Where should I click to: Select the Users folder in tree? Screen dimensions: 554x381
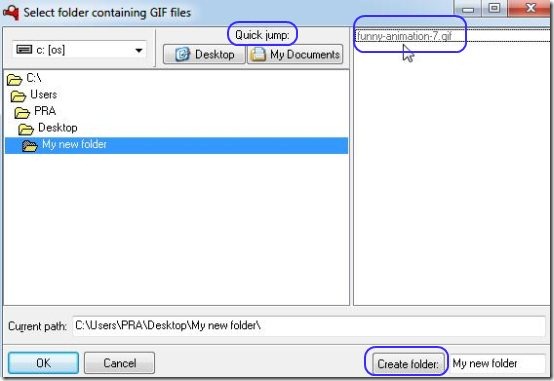click(43, 94)
